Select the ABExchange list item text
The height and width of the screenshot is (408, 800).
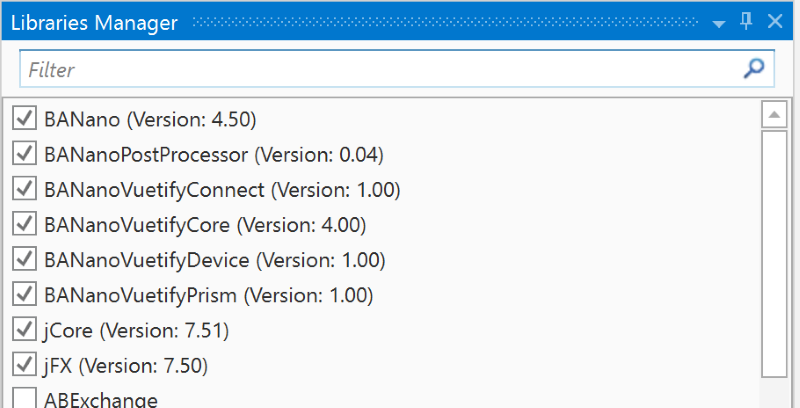[100, 399]
